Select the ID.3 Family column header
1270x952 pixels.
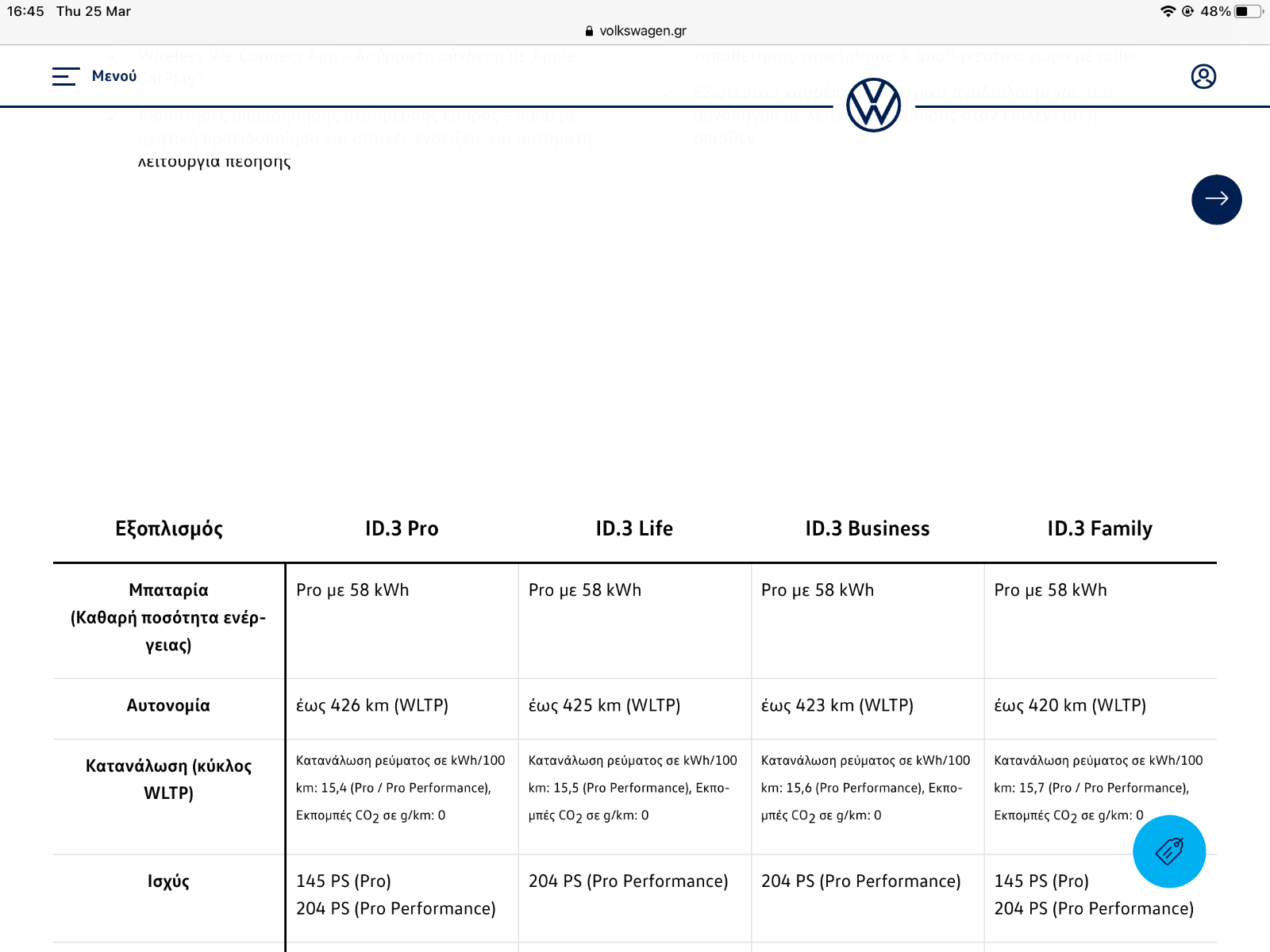click(x=1099, y=529)
